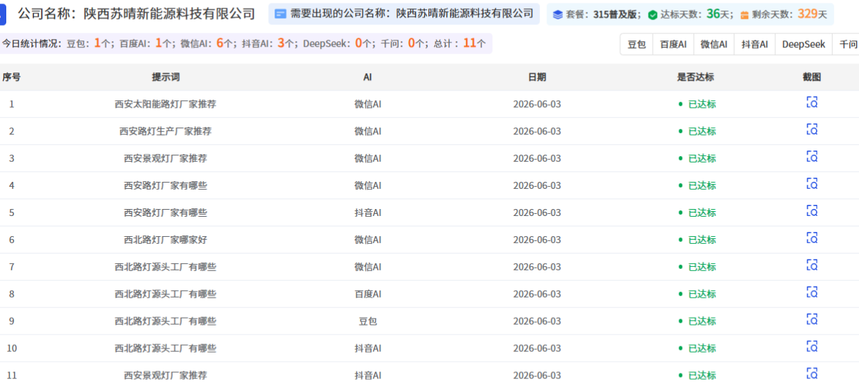Open screenshot icon in row 10

(x=812, y=347)
